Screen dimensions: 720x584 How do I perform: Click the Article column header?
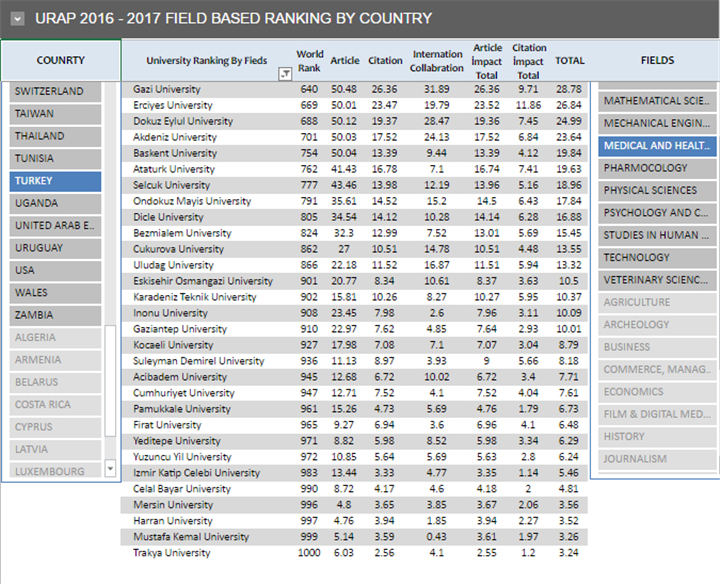(x=345, y=61)
